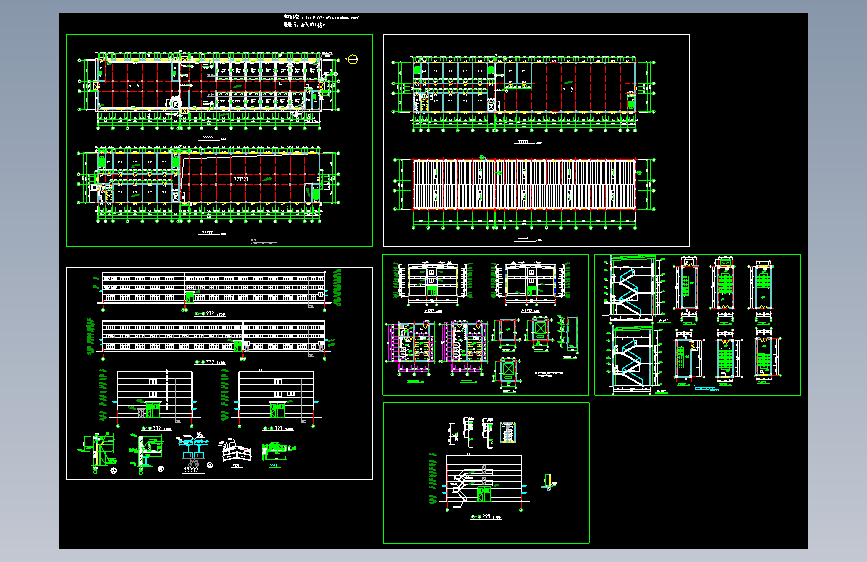
Task: Click the small yellow-framed schedule table detail
Action: coord(508,432)
